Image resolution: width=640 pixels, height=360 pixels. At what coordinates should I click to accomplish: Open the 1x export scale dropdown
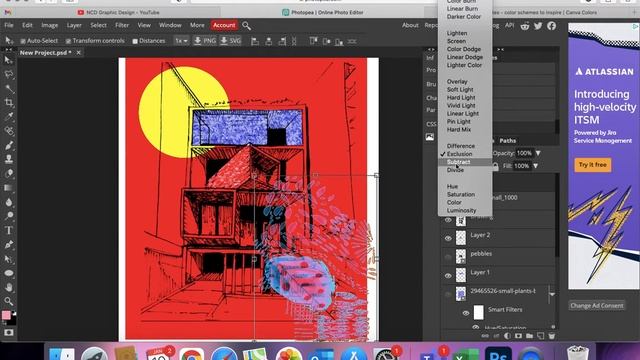point(181,41)
